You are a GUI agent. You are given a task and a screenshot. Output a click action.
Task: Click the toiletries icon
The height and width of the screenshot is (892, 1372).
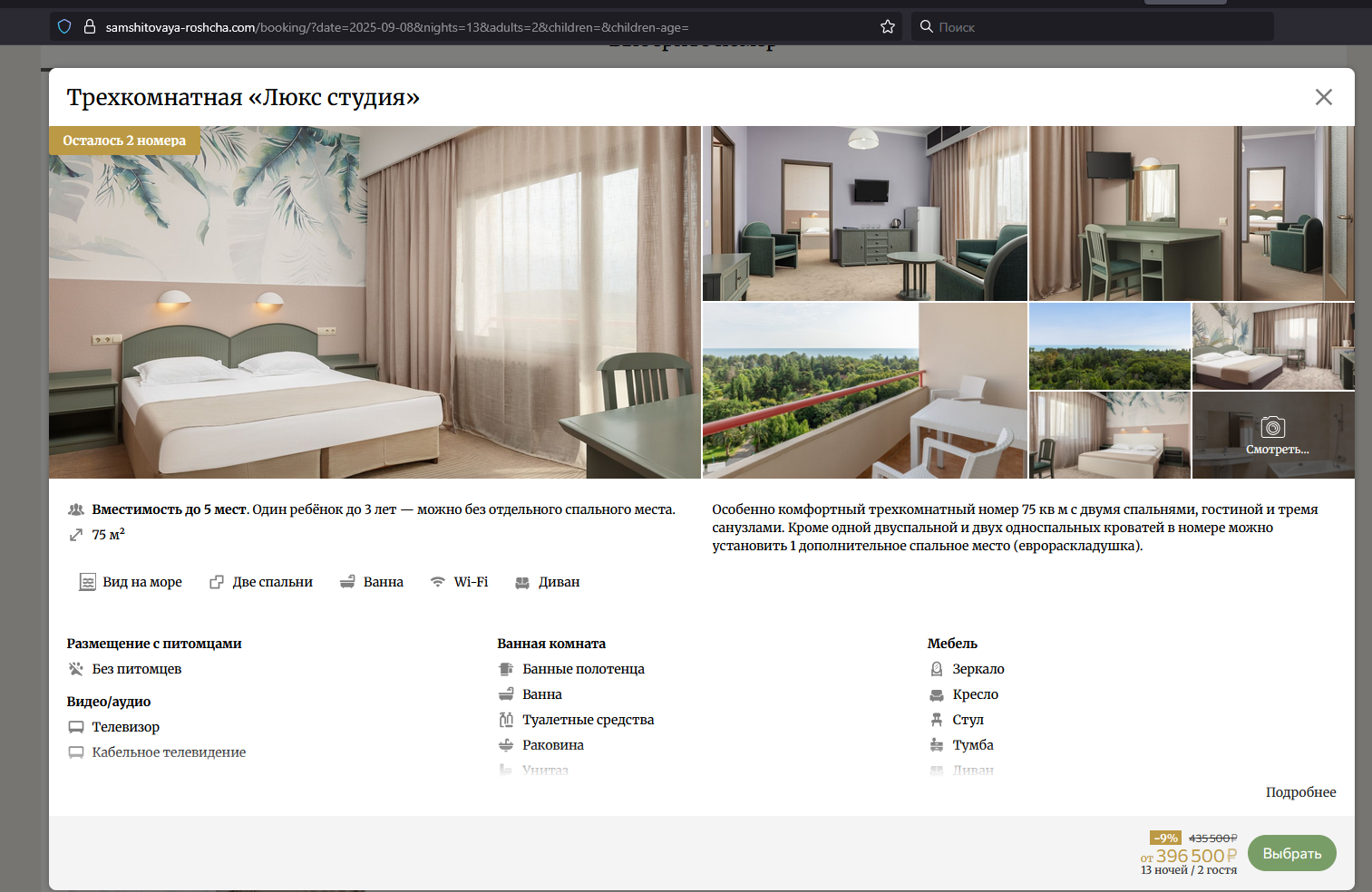pos(506,720)
